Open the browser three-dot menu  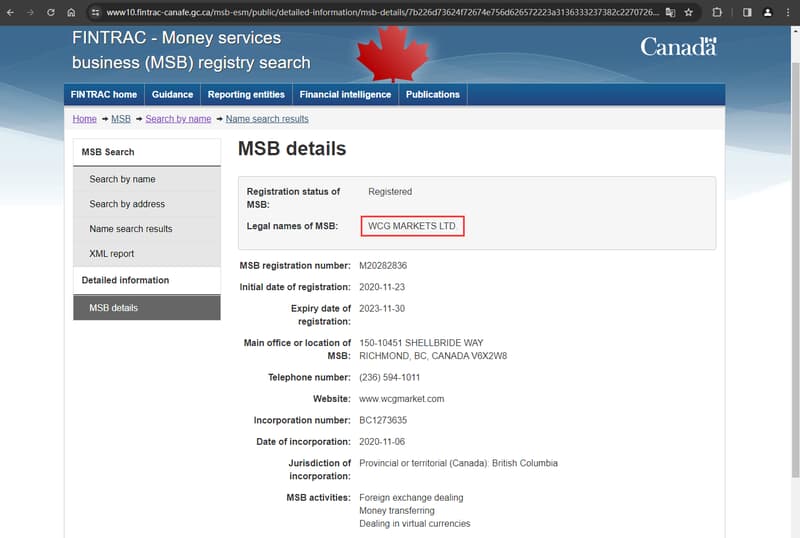(x=787, y=12)
